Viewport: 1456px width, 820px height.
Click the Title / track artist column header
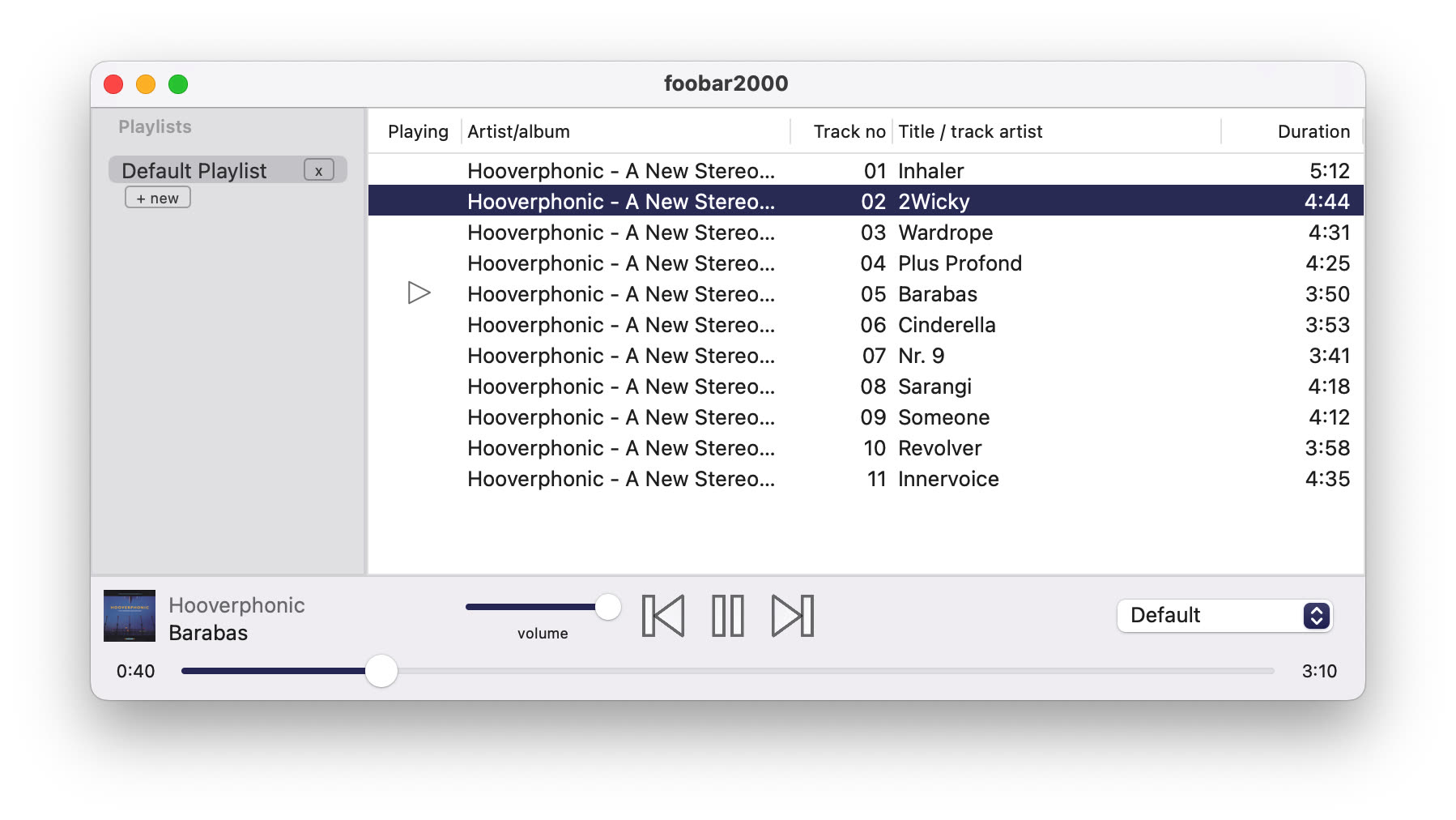tap(969, 130)
